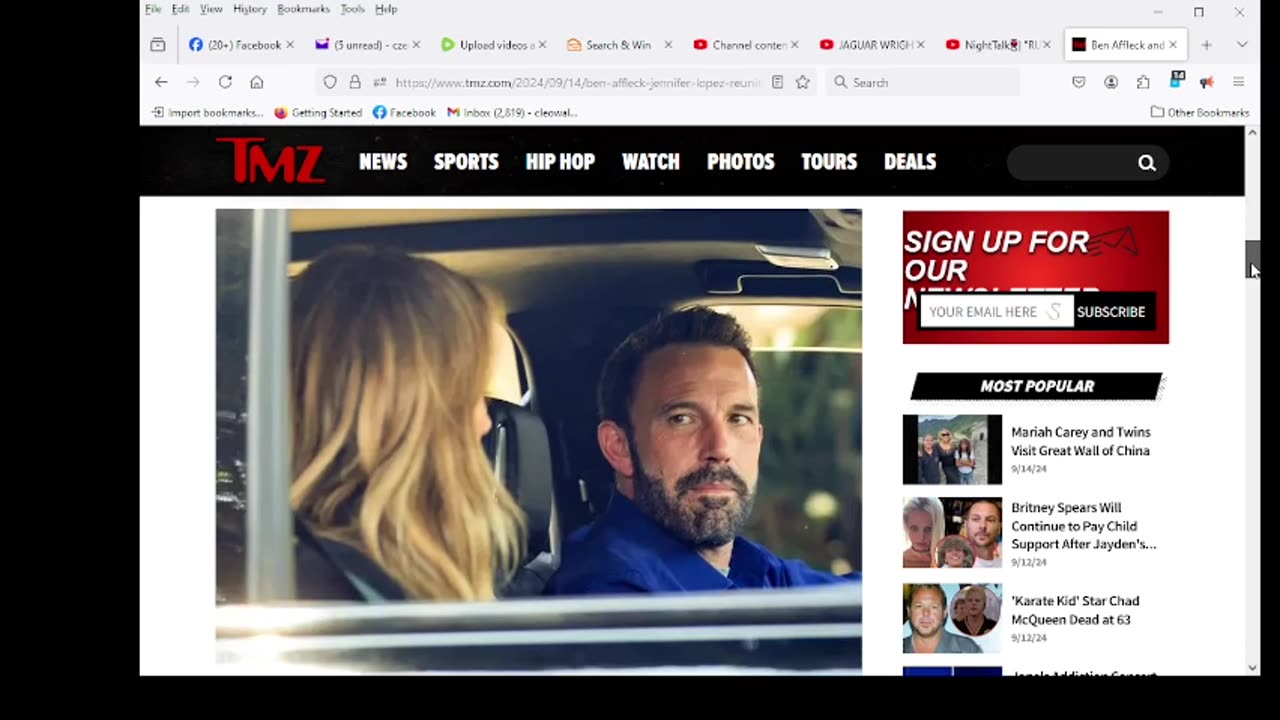This screenshot has width=1280, height=720.
Task: Click Import bookmarks in bookmarks toolbar
Action: pyautogui.click(x=207, y=112)
